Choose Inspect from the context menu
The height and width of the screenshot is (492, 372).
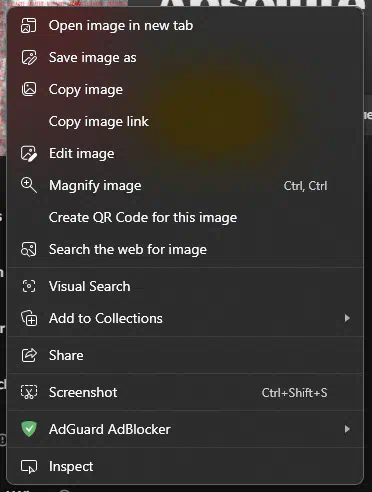[185, 467]
